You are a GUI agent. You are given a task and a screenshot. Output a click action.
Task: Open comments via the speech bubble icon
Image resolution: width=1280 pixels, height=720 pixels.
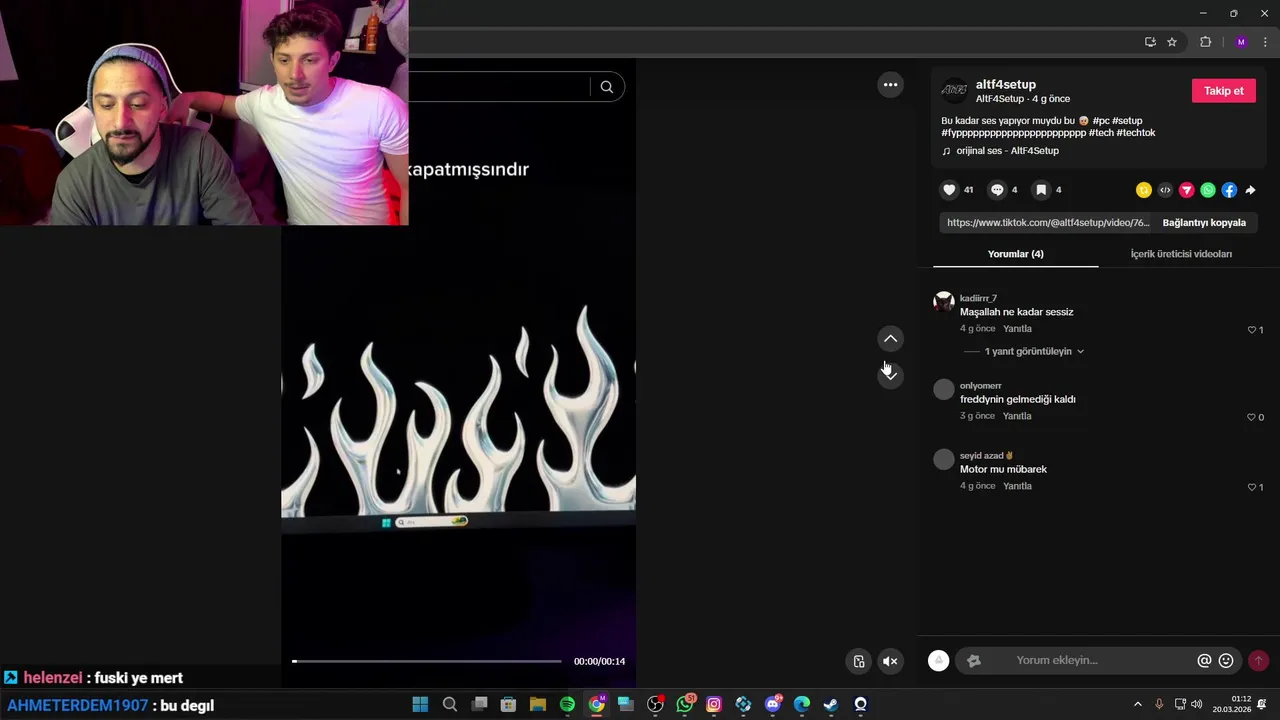[x=997, y=190]
